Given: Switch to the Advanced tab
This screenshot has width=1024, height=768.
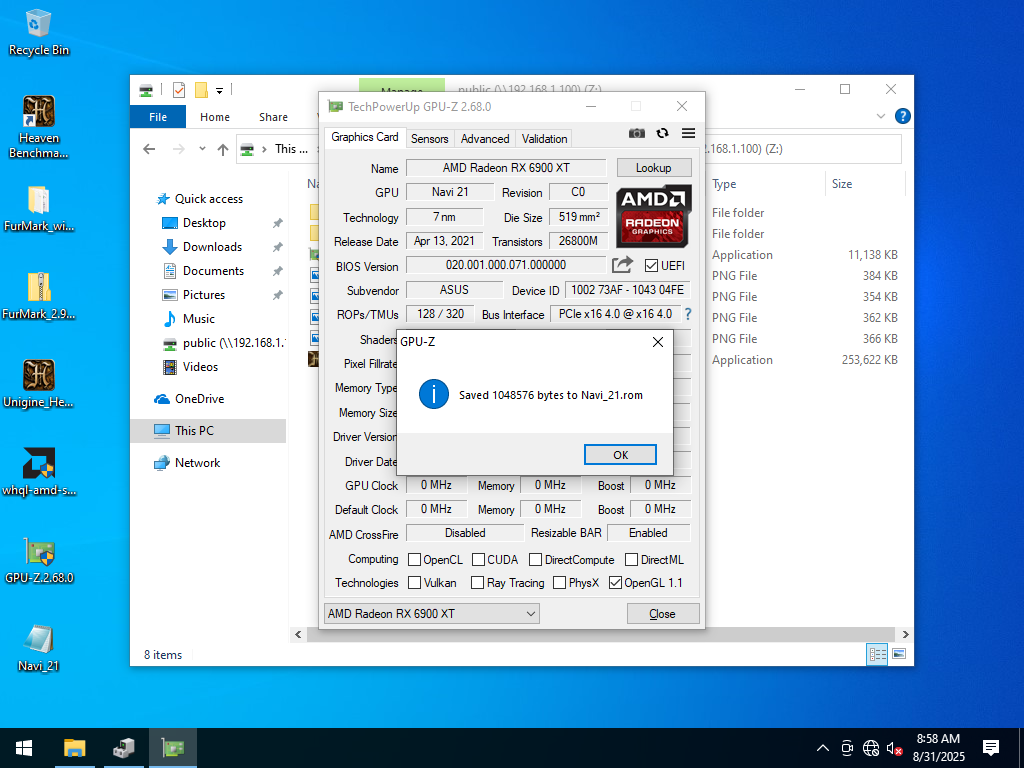Looking at the screenshot, I should [x=485, y=138].
